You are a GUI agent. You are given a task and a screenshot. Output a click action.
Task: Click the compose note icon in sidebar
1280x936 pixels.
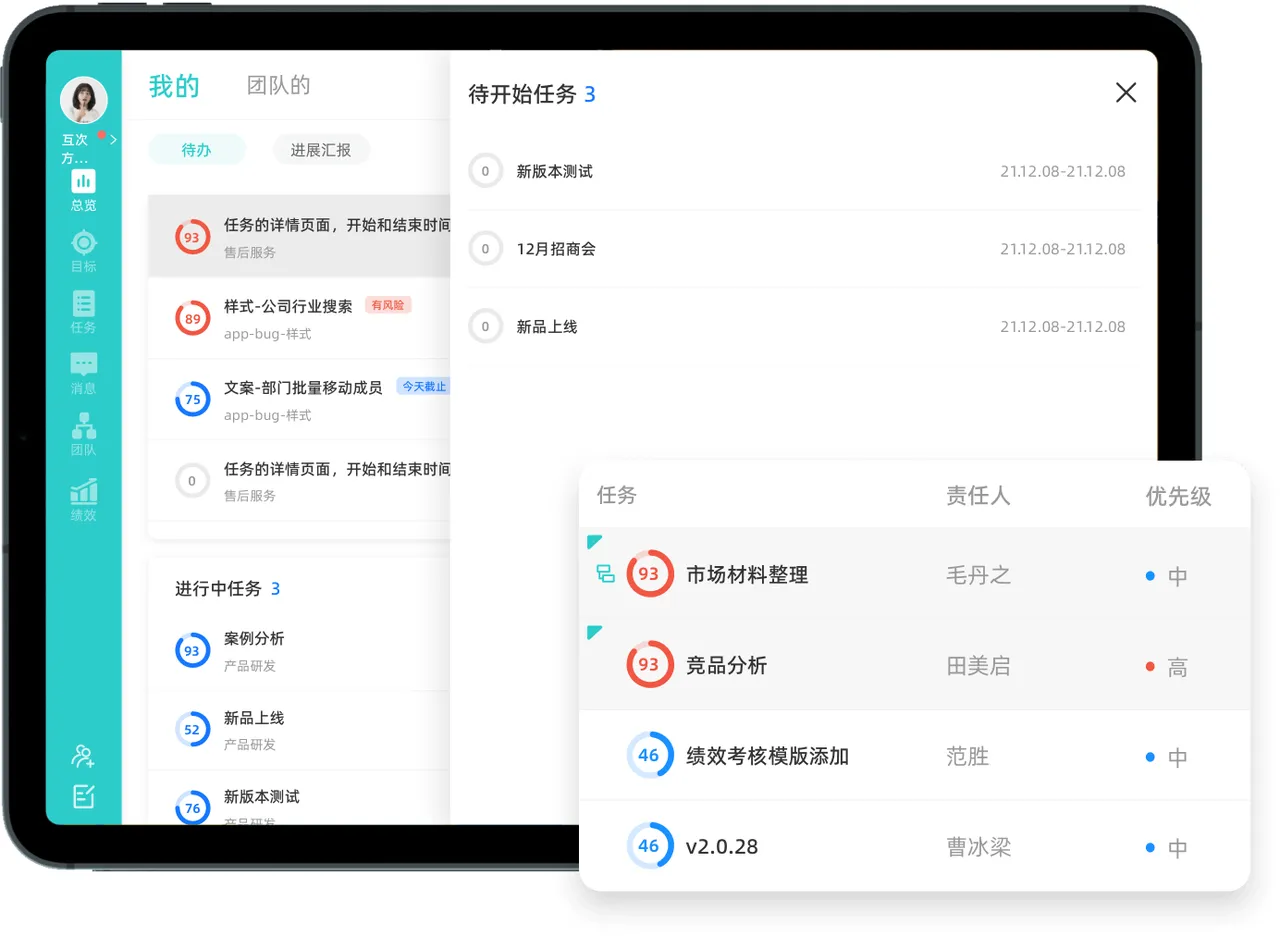(83, 796)
